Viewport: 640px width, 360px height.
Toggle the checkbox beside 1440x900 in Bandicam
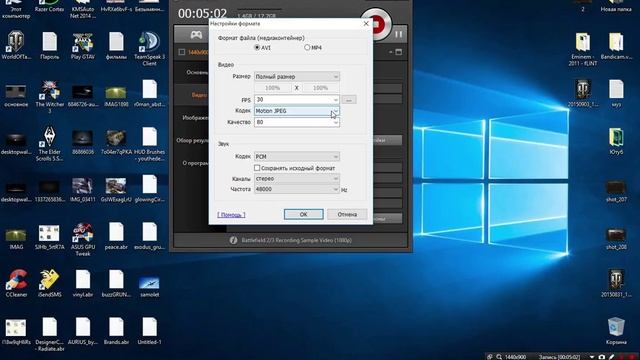(182, 52)
